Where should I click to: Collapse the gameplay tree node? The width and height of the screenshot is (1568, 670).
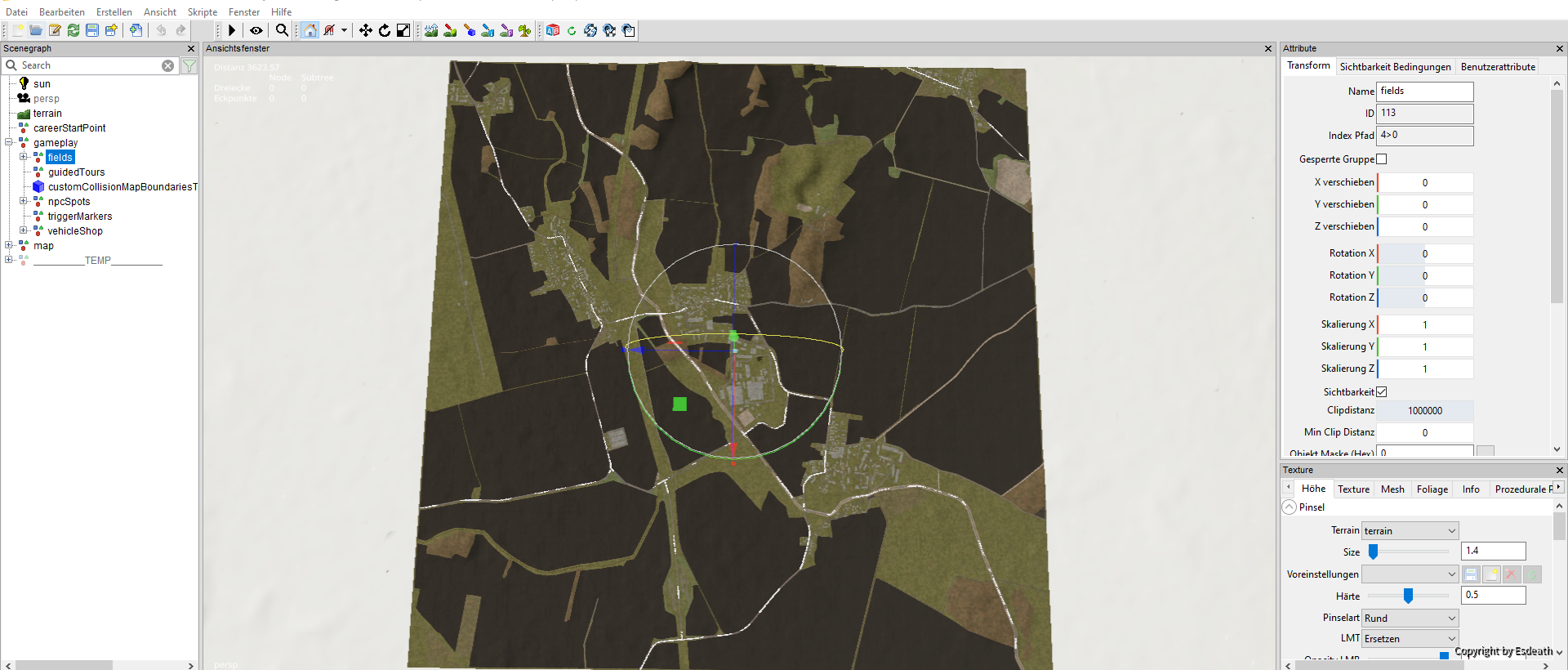point(9,142)
